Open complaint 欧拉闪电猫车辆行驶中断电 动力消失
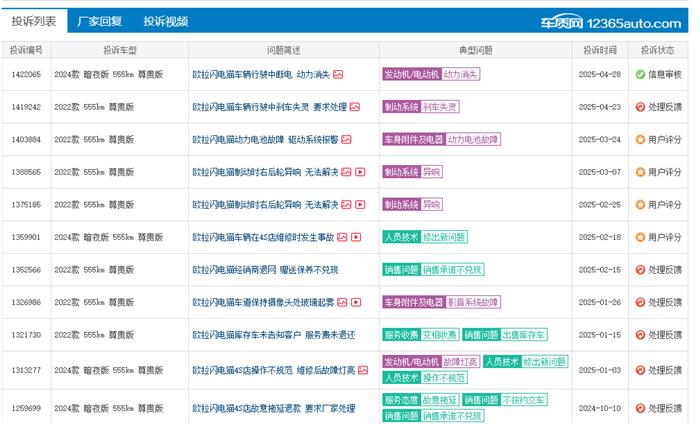The width and height of the screenshot is (700, 424). coord(261,75)
